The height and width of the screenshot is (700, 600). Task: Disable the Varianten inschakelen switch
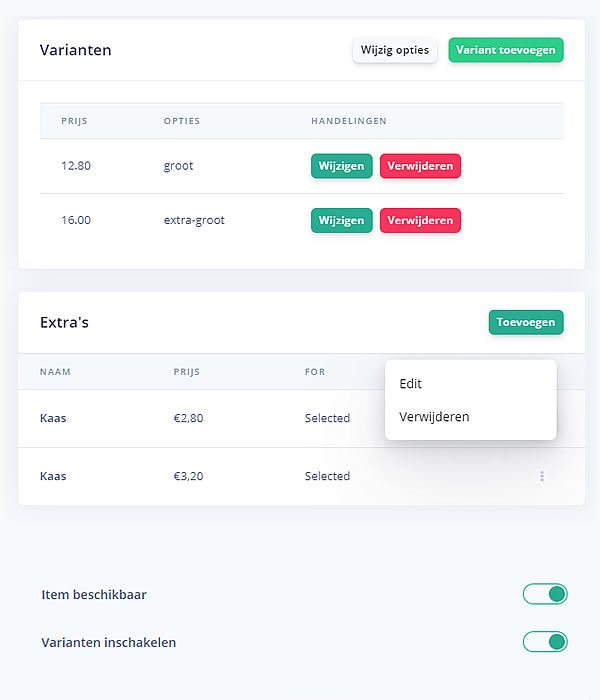coord(545,642)
